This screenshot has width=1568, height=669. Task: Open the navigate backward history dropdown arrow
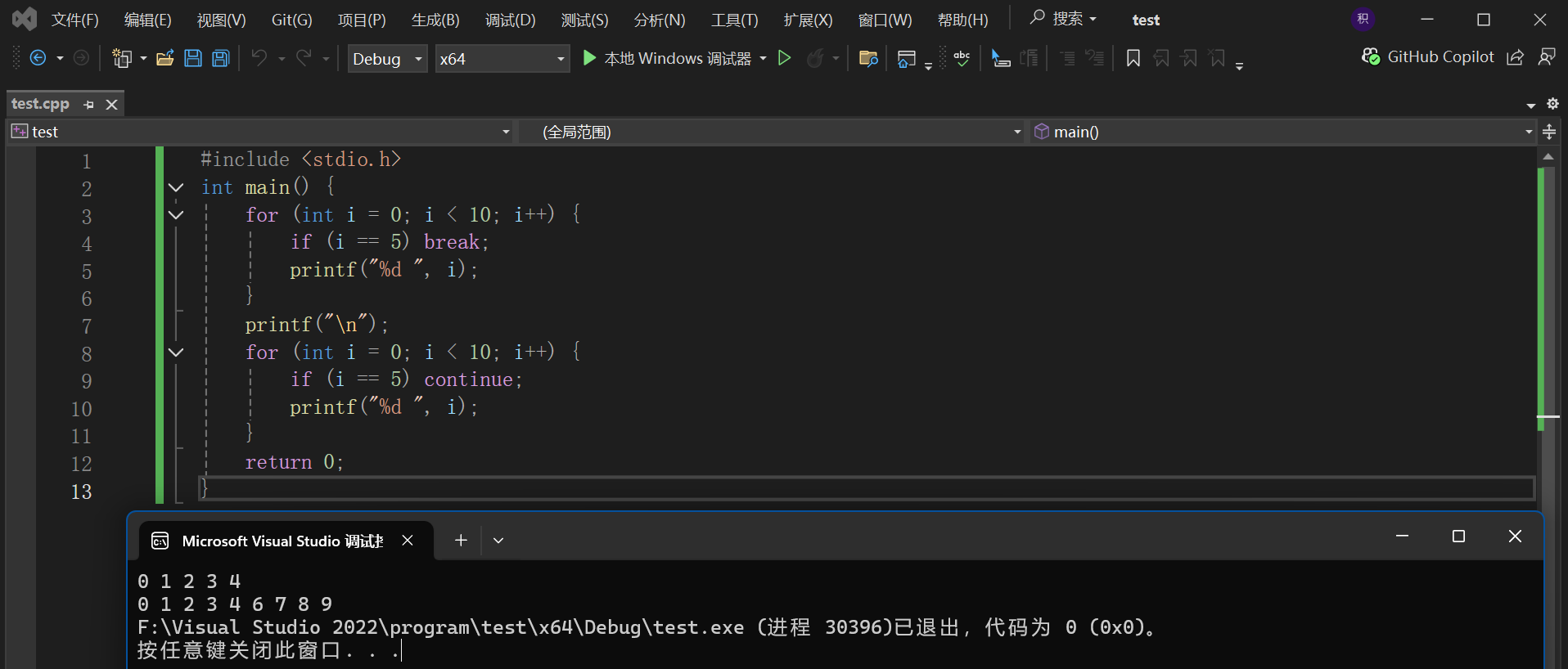(60, 58)
